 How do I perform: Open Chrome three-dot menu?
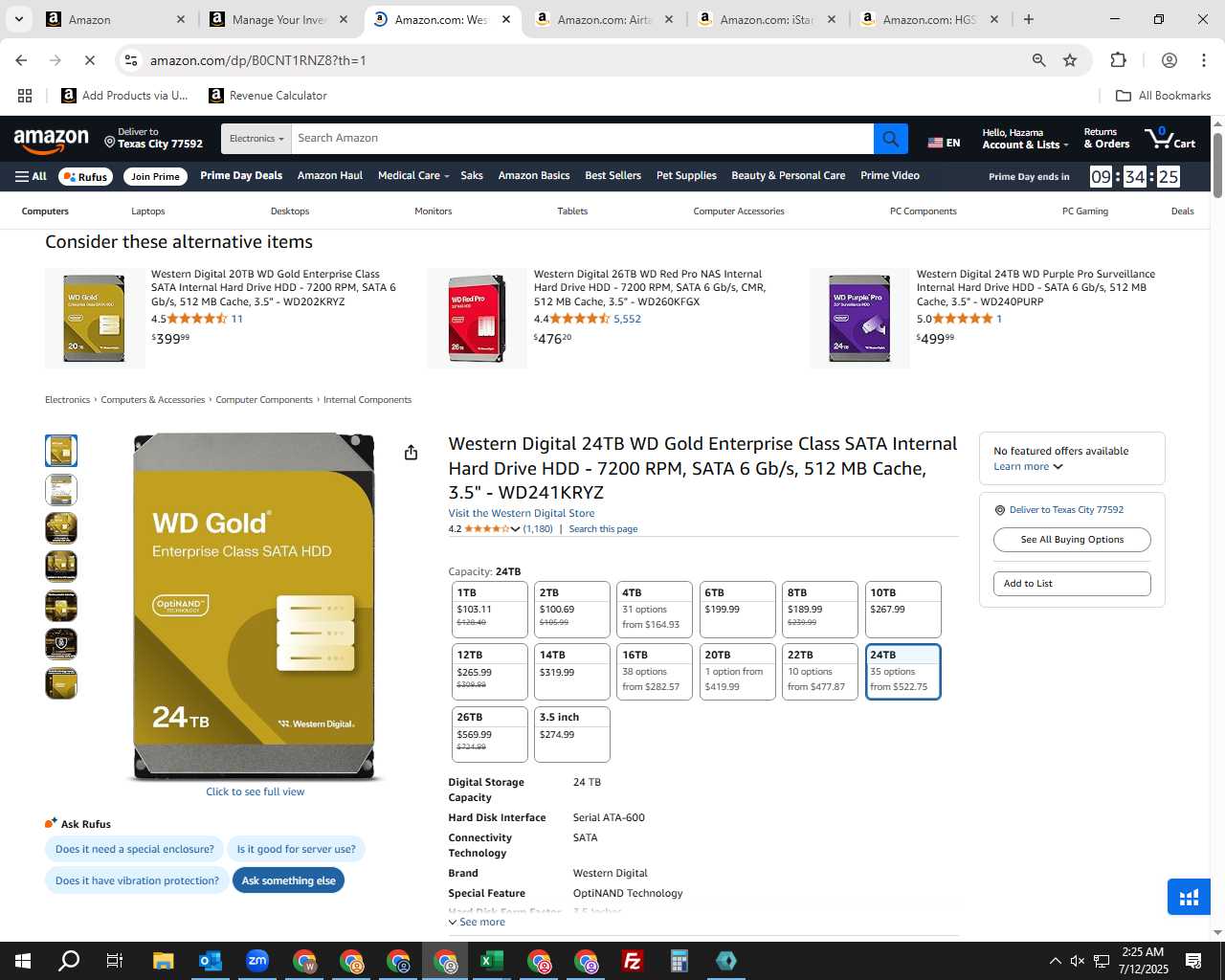tap(1203, 60)
